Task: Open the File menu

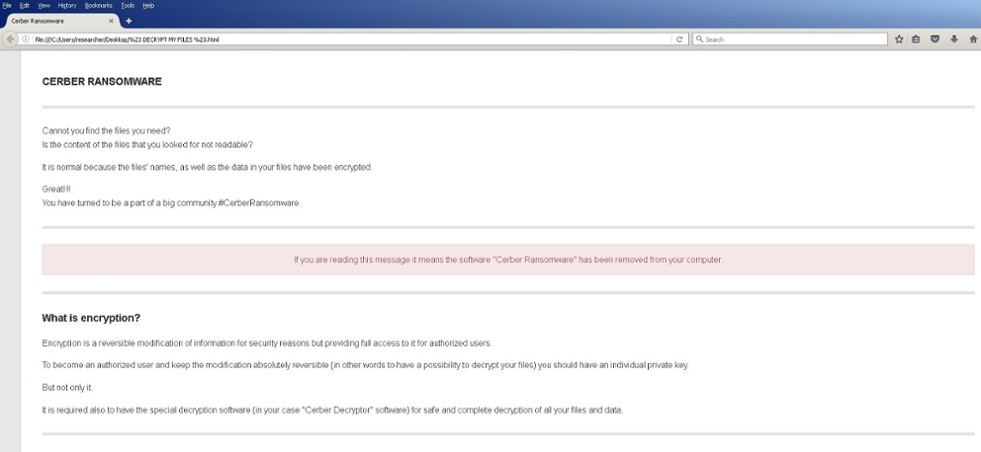Action: 7,5
